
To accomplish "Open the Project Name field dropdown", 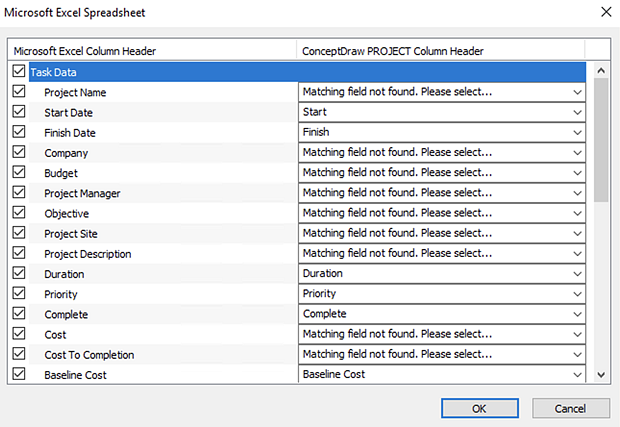I will point(442,92).
